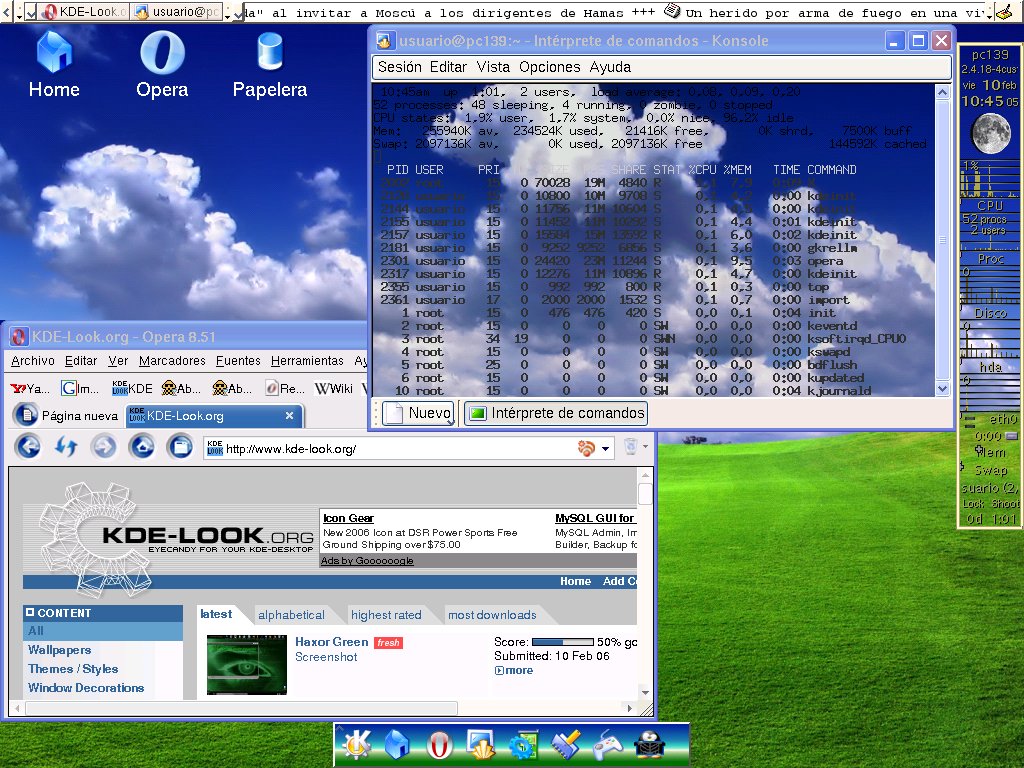This screenshot has width=1024, height=768.
Task: Open Window Decorations category link
Action: click(86, 688)
